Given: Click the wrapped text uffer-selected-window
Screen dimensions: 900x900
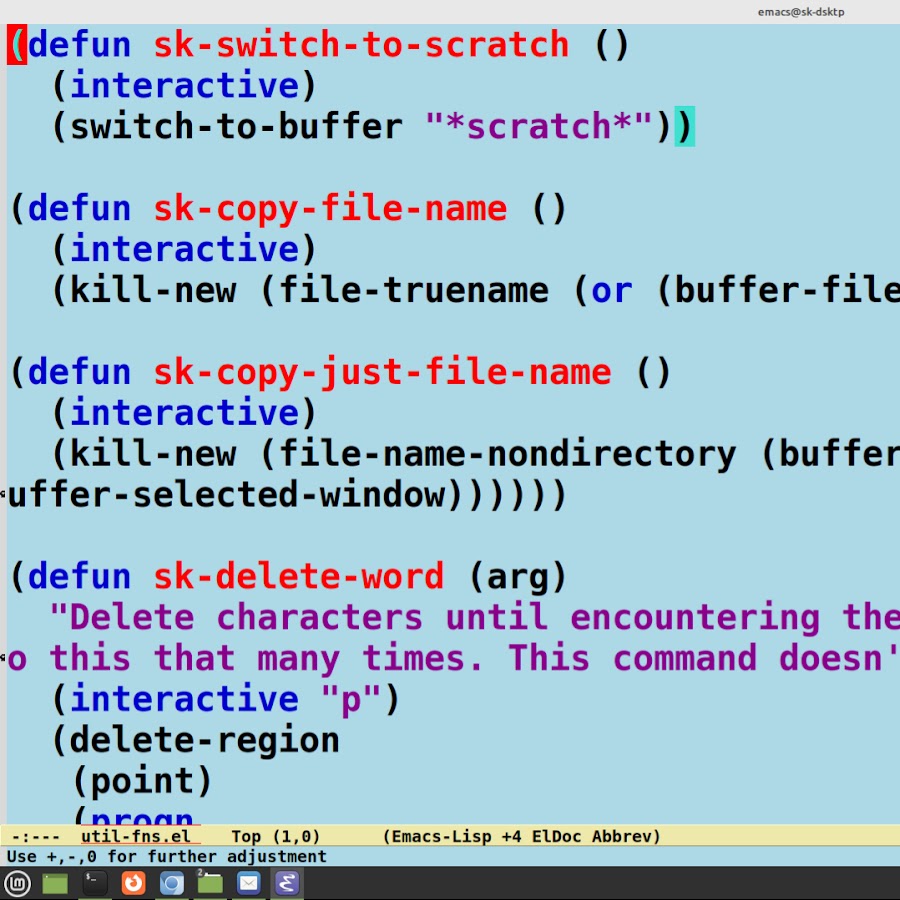Looking at the screenshot, I should pyautogui.click(x=227, y=495).
